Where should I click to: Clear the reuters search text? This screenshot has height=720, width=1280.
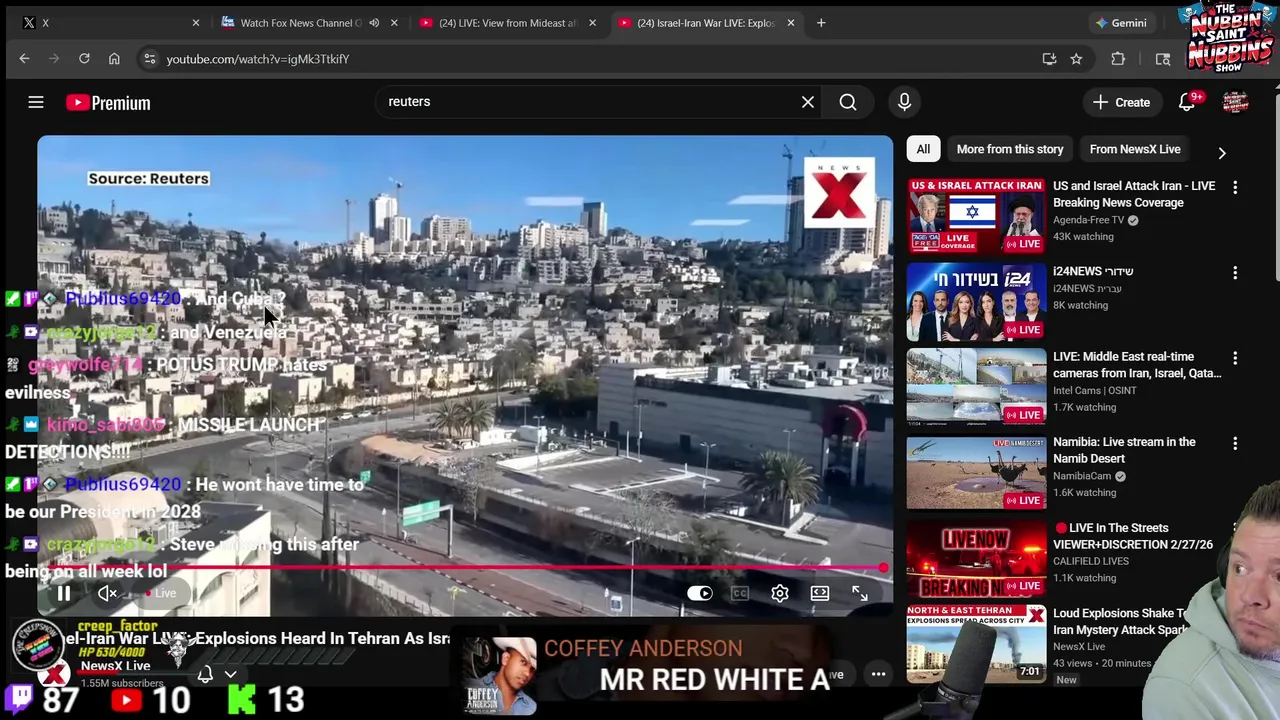(808, 102)
